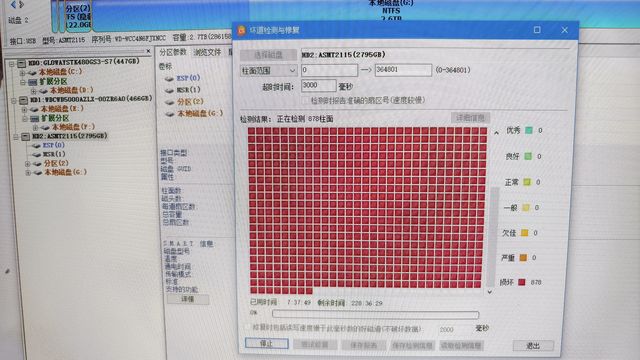Click the block grid scrollbar down arrow
The image size is (640, 360).
(489, 292)
